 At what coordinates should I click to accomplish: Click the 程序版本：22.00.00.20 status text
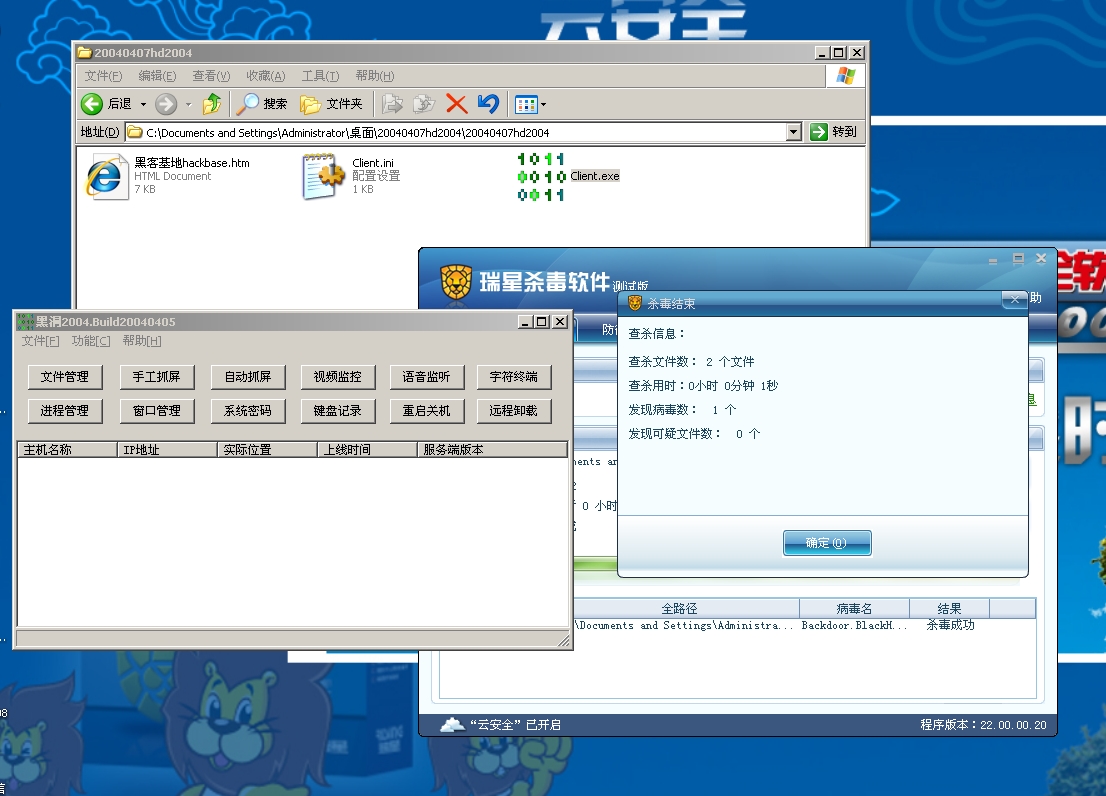(x=983, y=725)
